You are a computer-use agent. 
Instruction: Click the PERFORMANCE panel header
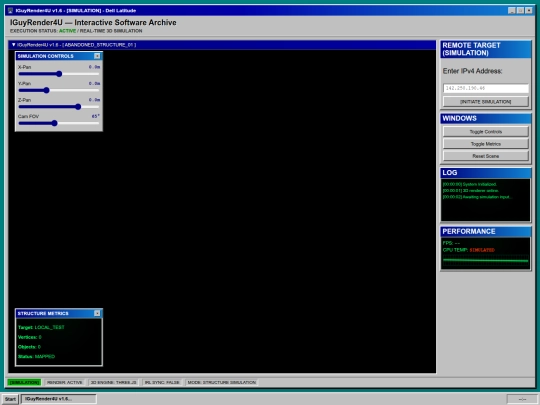[x=486, y=231]
